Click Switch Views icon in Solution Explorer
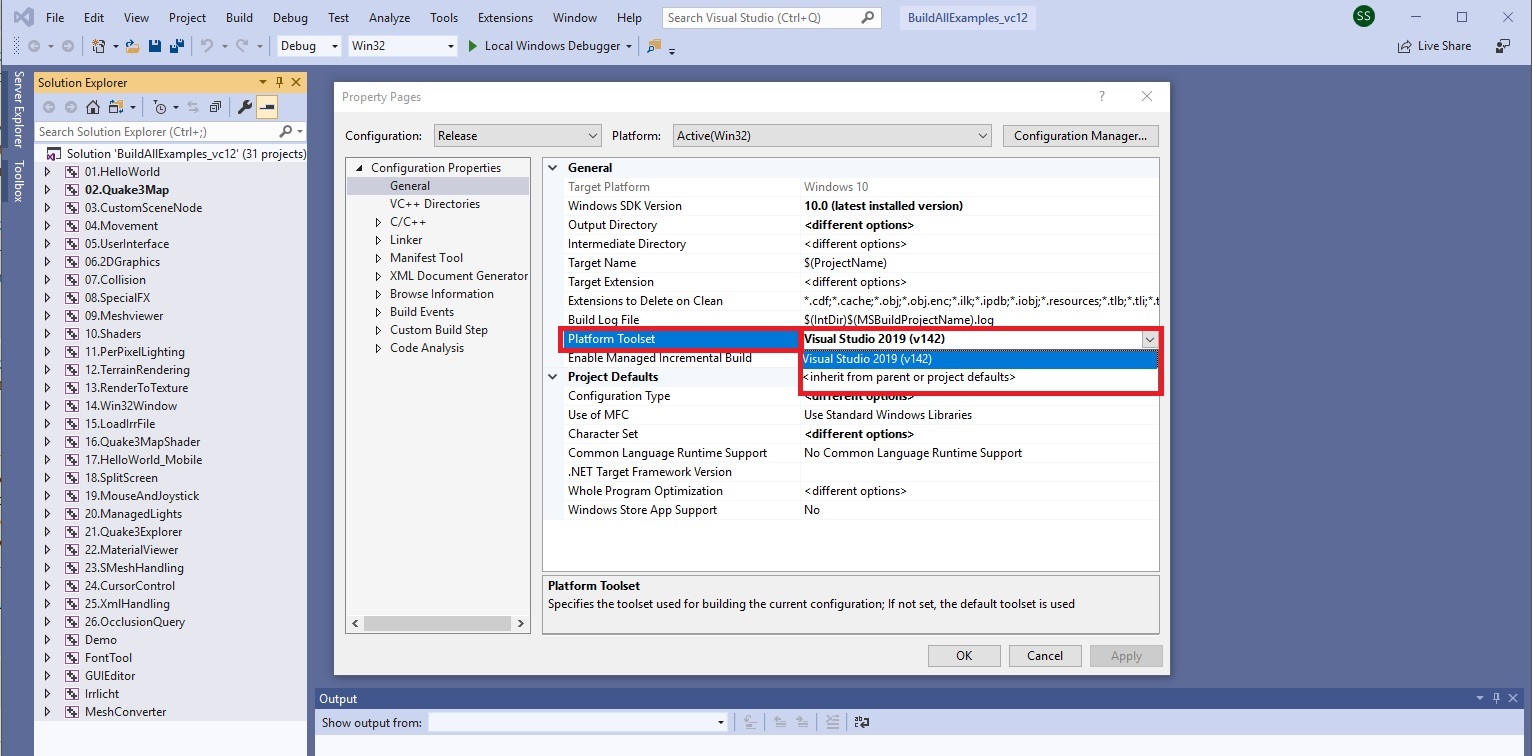This screenshot has width=1532, height=756. coord(116,107)
